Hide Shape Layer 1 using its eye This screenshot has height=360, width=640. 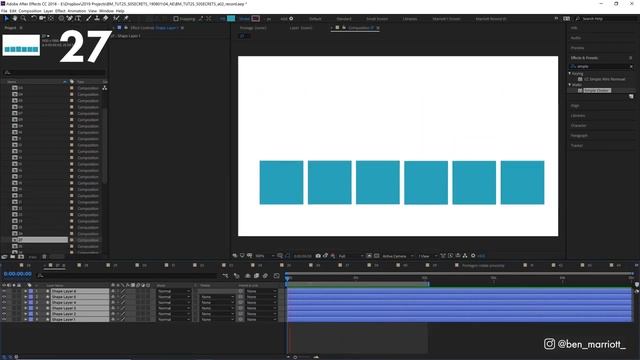4,320
